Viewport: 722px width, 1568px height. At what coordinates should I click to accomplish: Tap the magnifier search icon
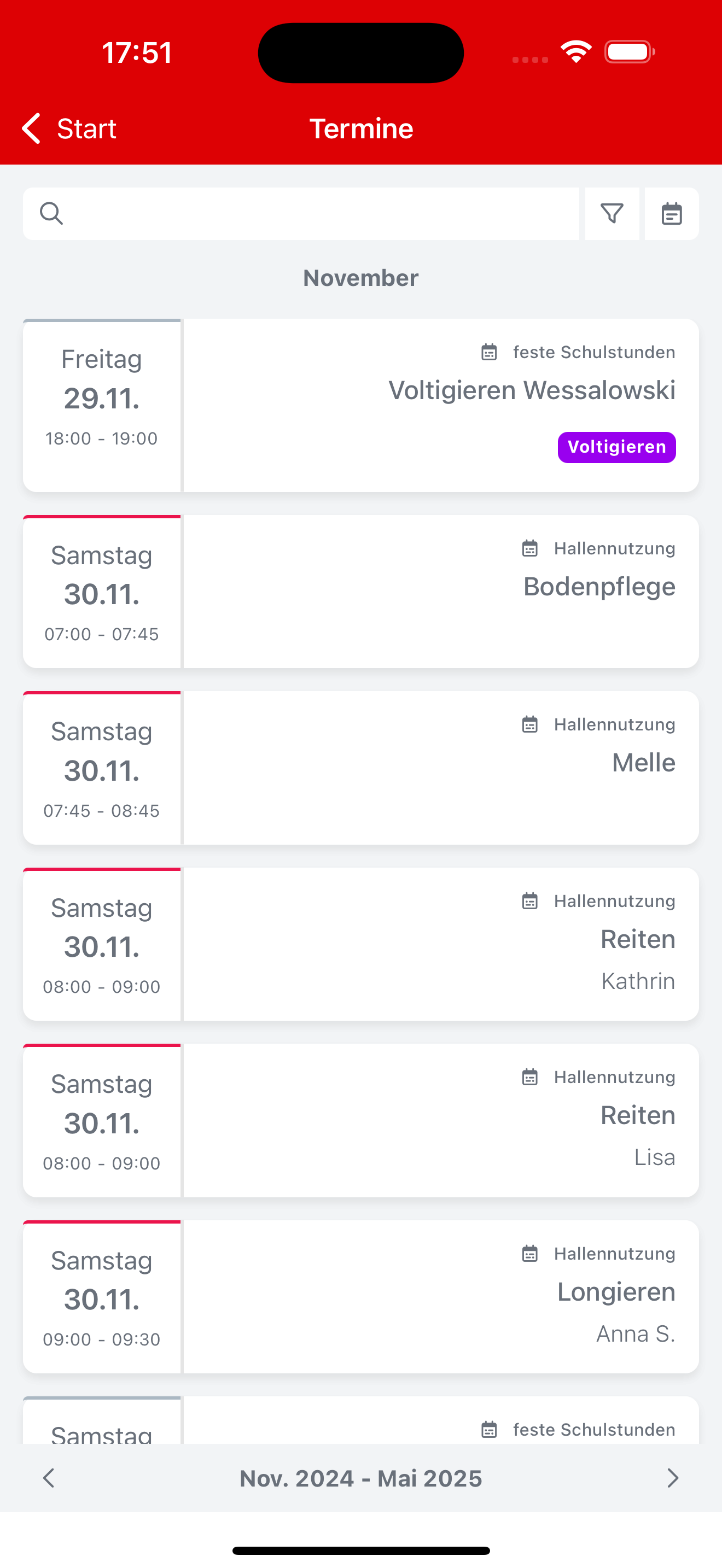(x=51, y=214)
